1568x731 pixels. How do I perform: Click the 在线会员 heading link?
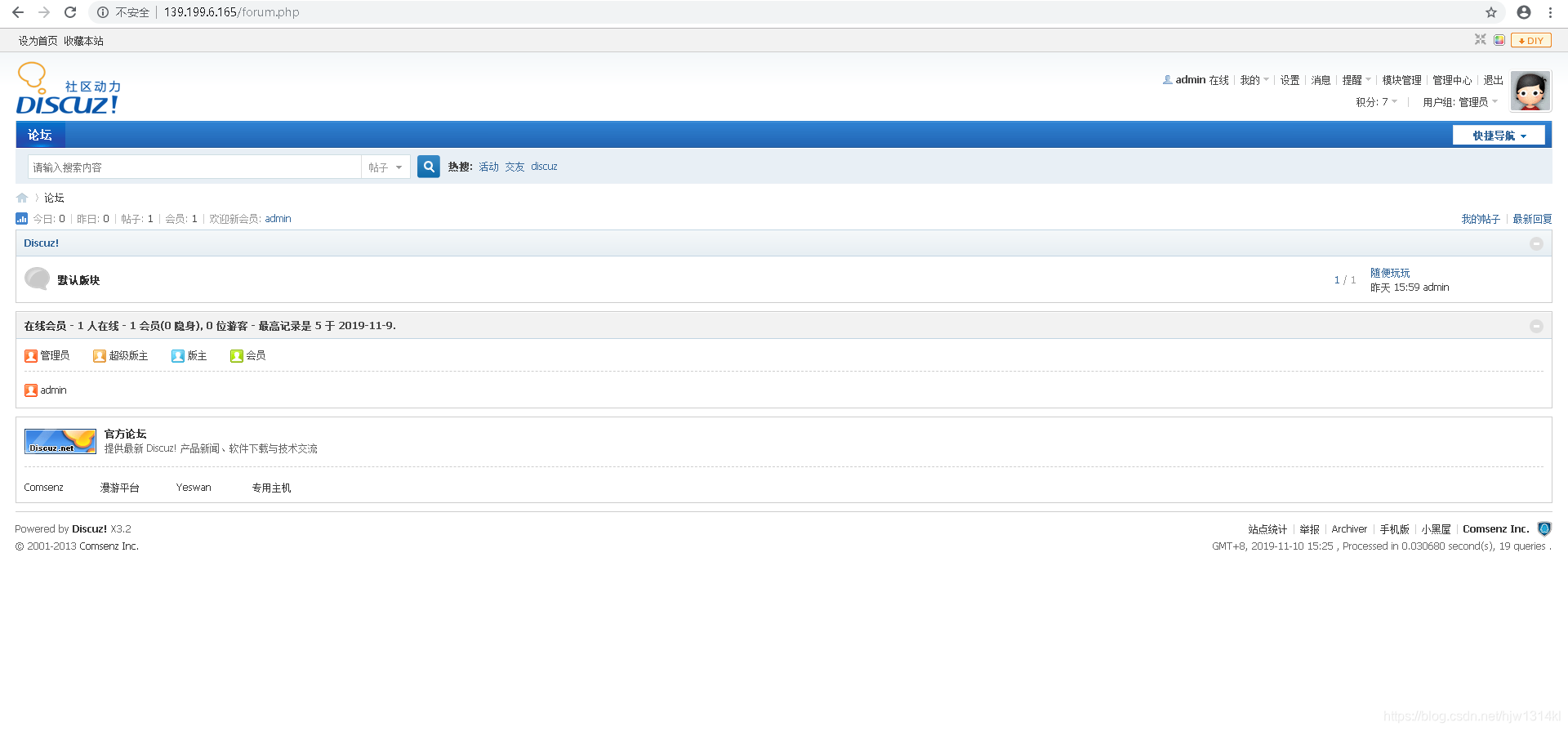(45, 326)
